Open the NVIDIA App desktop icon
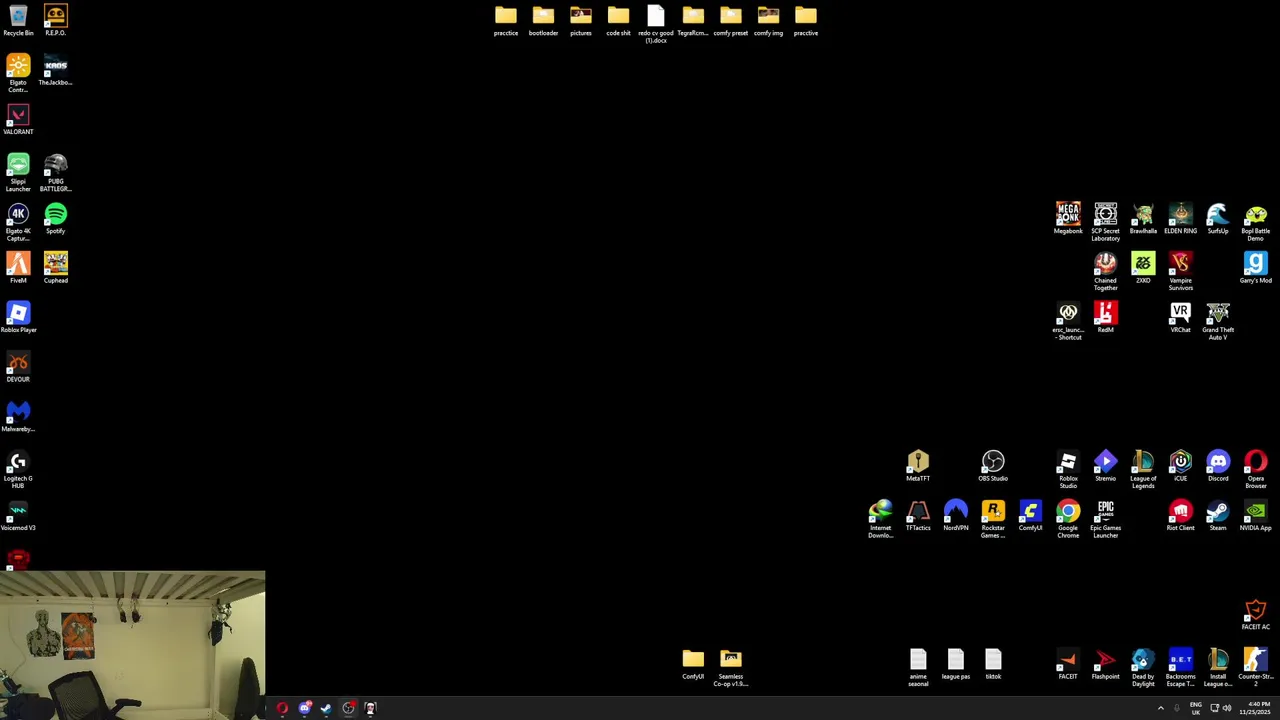Image resolution: width=1280 pixels, height=720 pixels. coord(1256,515)
